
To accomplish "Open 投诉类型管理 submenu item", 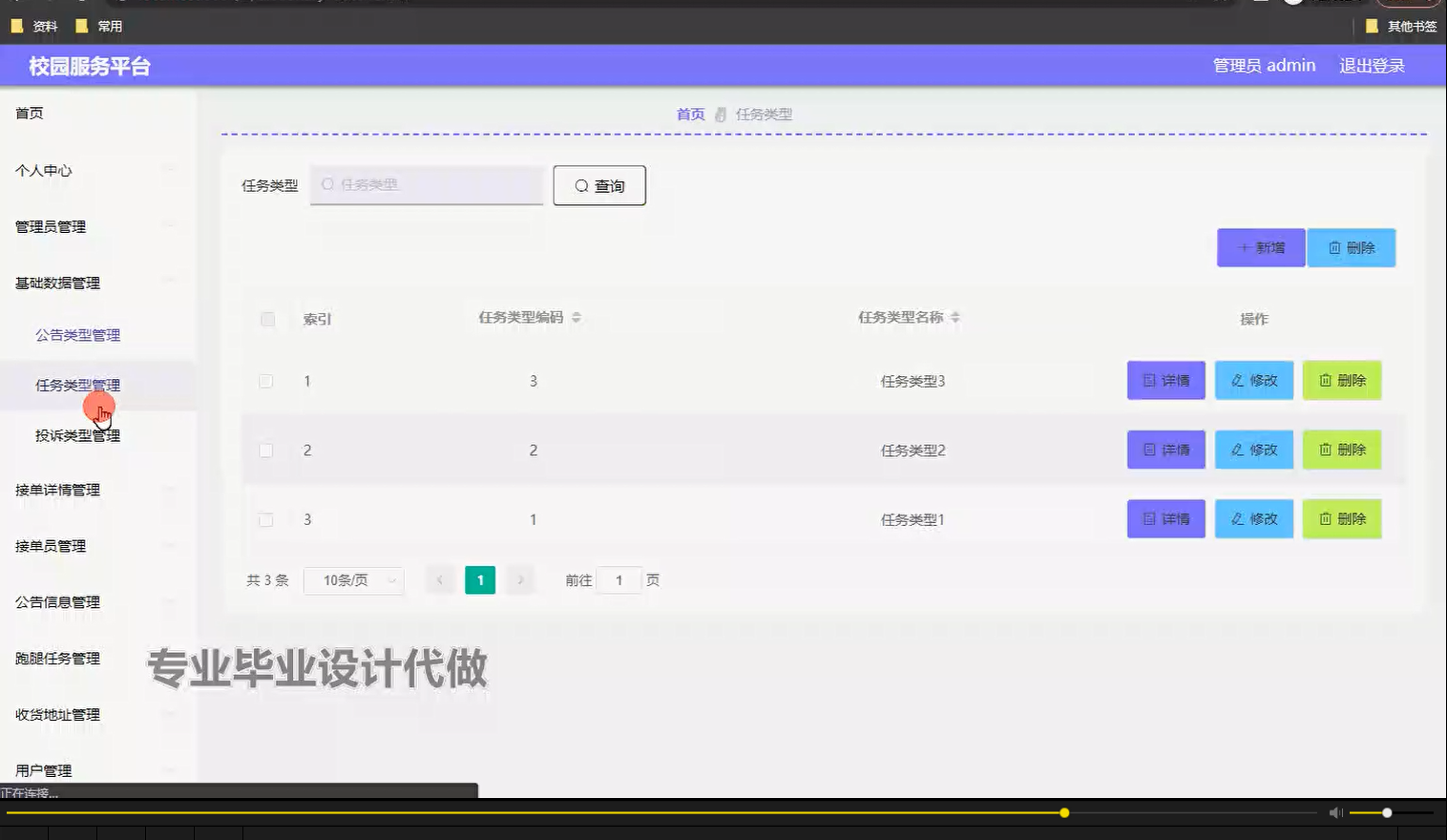I will pyautogui.click(x=78, y=435).
